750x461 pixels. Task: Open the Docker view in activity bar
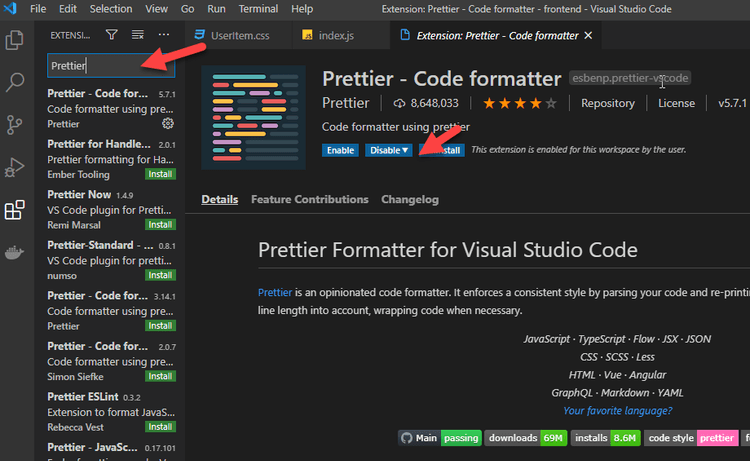(14, 252)
